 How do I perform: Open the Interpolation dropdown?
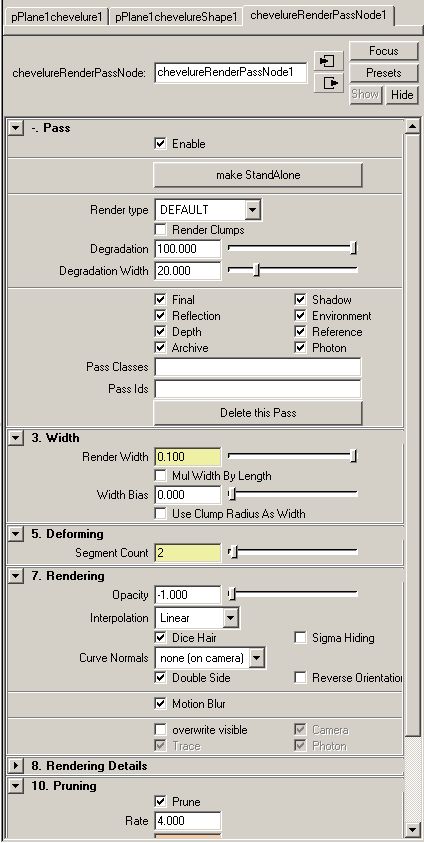197,618
